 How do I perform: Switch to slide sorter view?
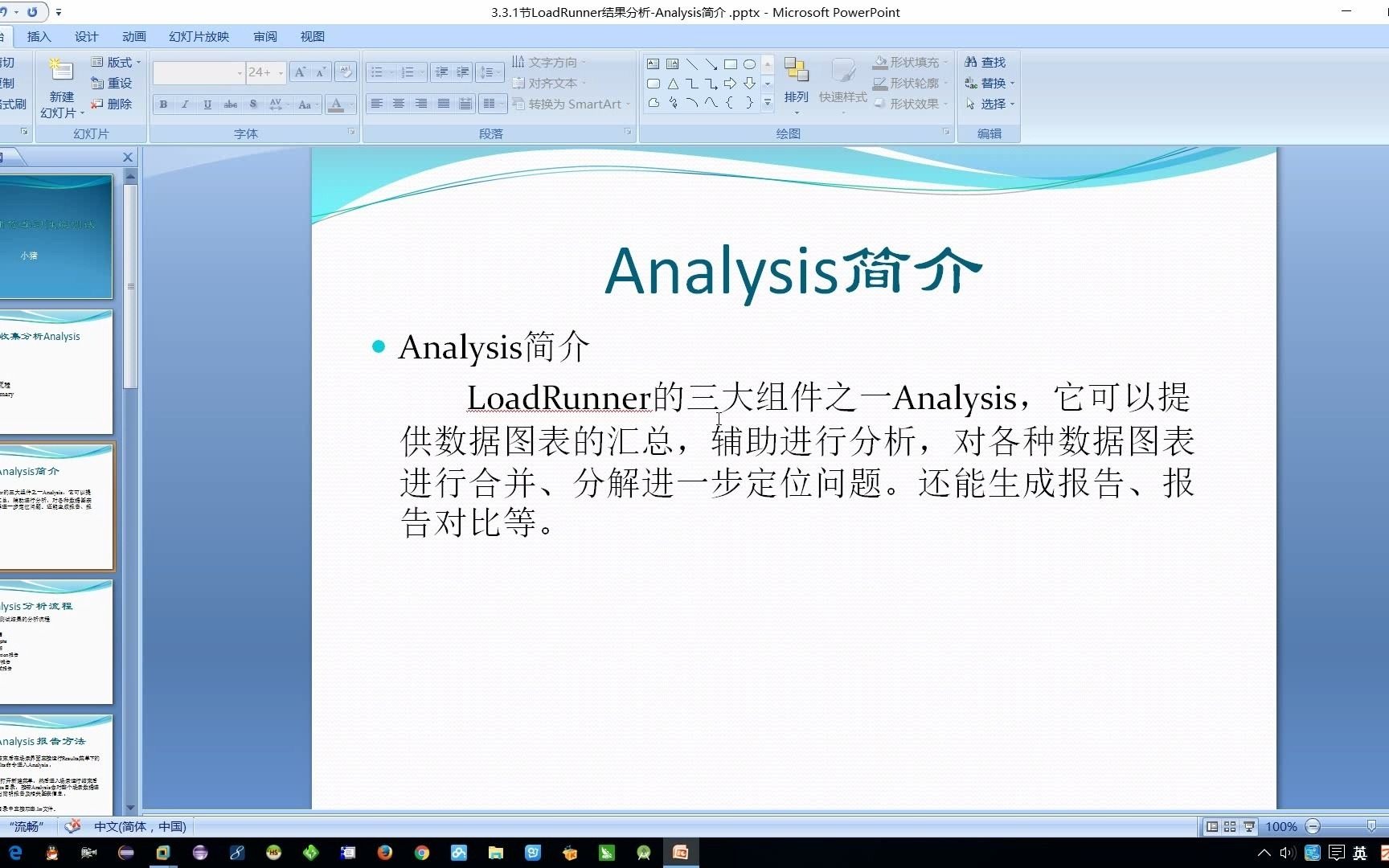pyautogui.click(x=1230, y=826)
